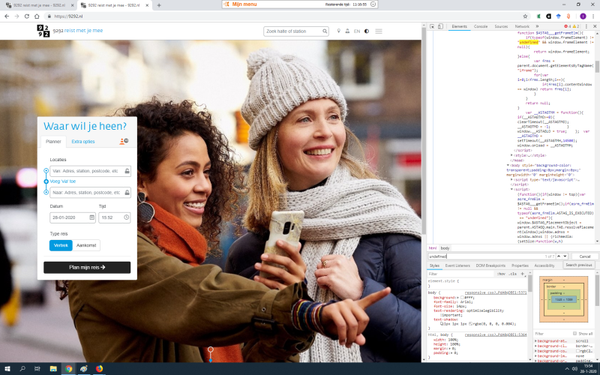Click the Styles Filter input

point(461,274)
